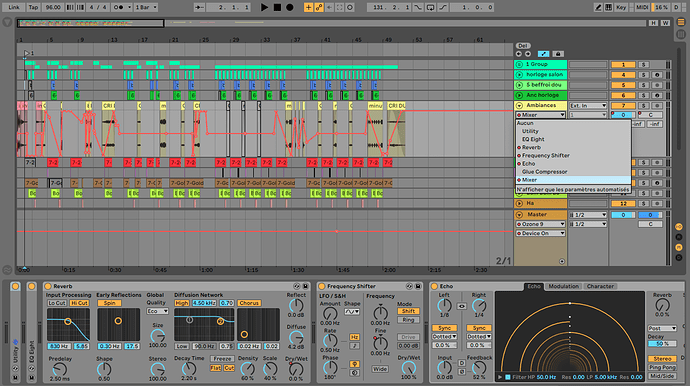Screen dimensions: 690x386
Task: Start playback with the Play button
Action: (x=264, y=7)
